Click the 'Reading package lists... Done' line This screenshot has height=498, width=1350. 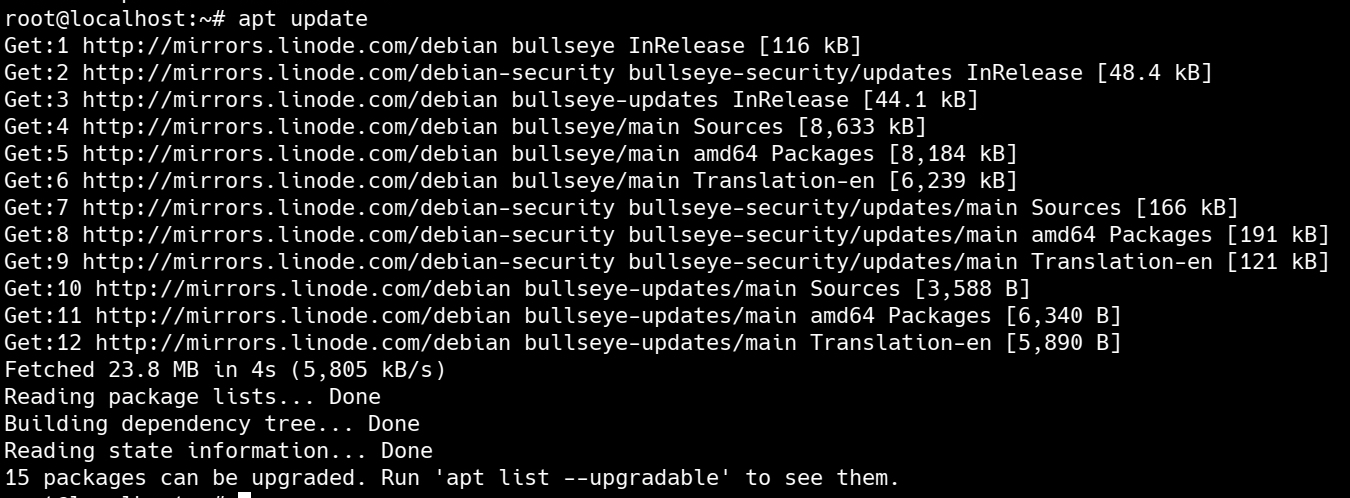pos(192,396)
